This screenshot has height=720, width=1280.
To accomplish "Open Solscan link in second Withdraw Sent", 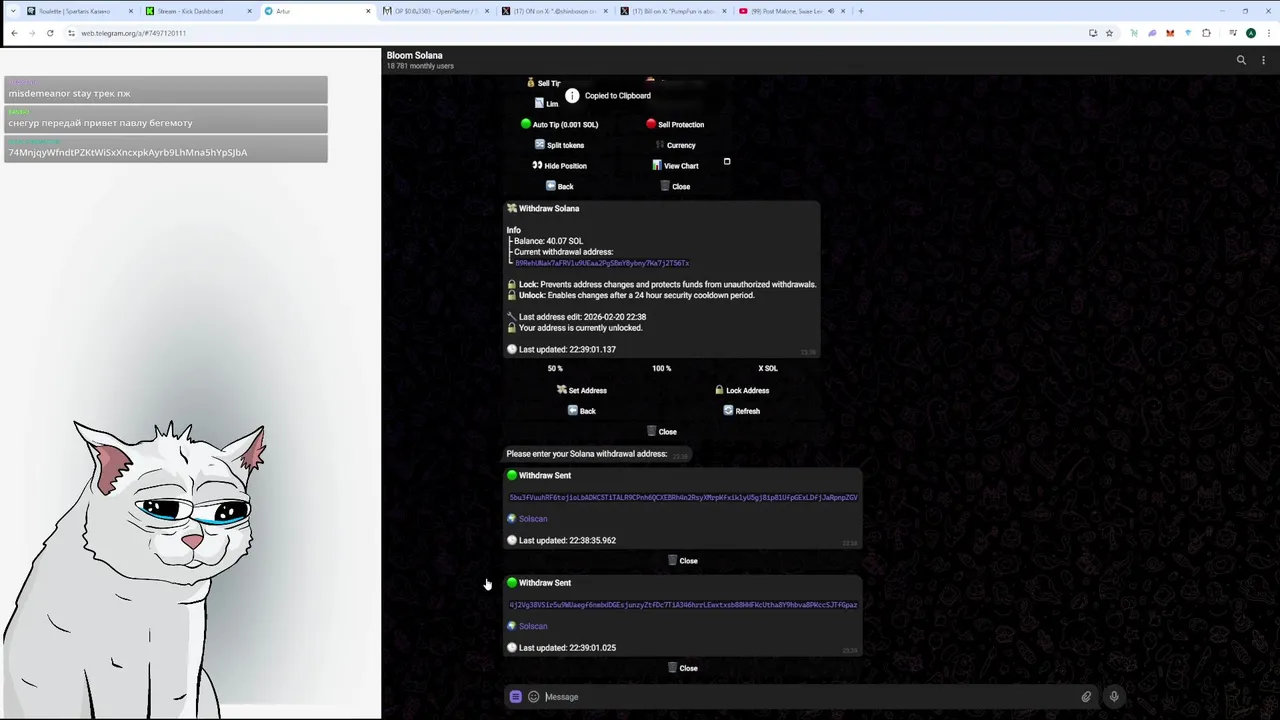I will click(532, 626).
